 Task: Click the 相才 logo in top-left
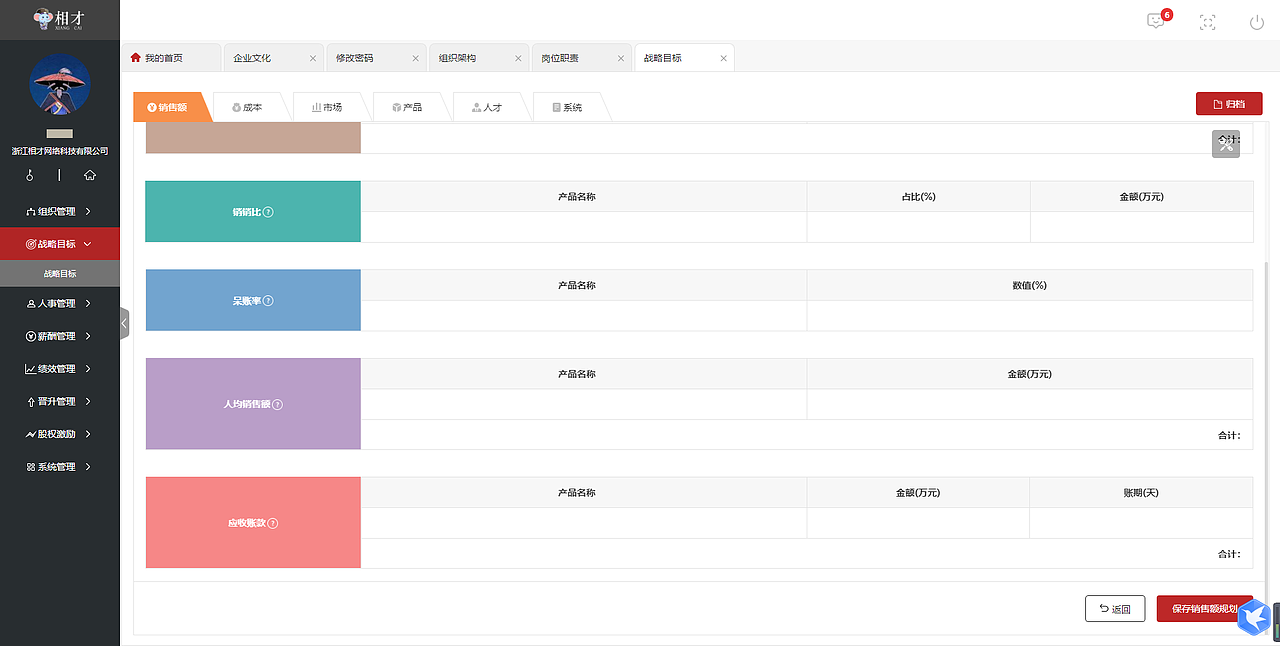click(x=59, y=19)
